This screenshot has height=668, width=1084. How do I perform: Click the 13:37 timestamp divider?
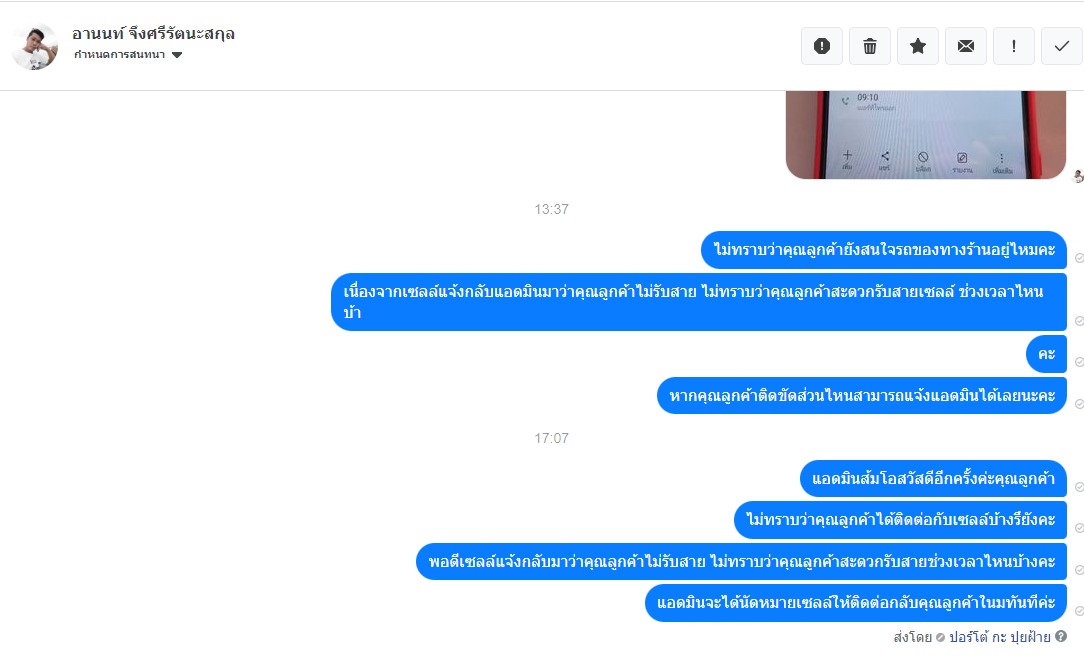pyautogui.click(x=551, y=209)
